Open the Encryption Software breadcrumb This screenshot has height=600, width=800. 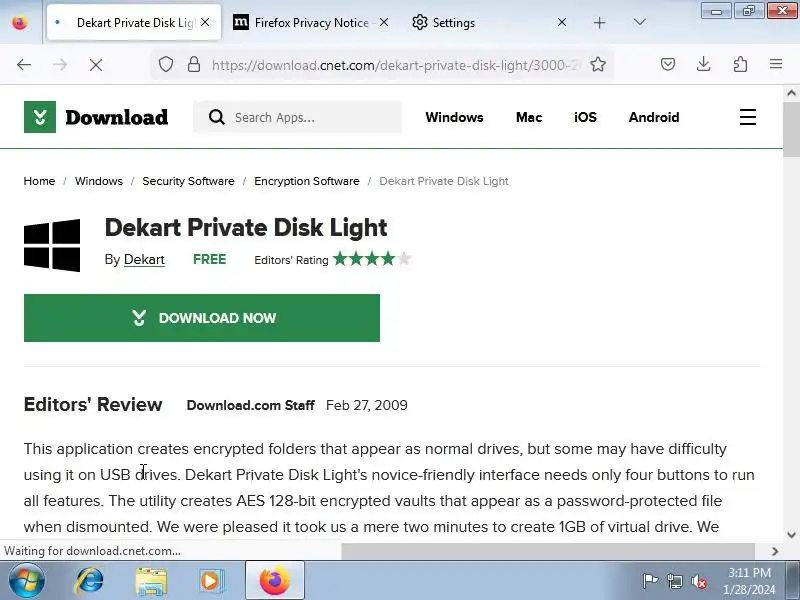[307, 181]
